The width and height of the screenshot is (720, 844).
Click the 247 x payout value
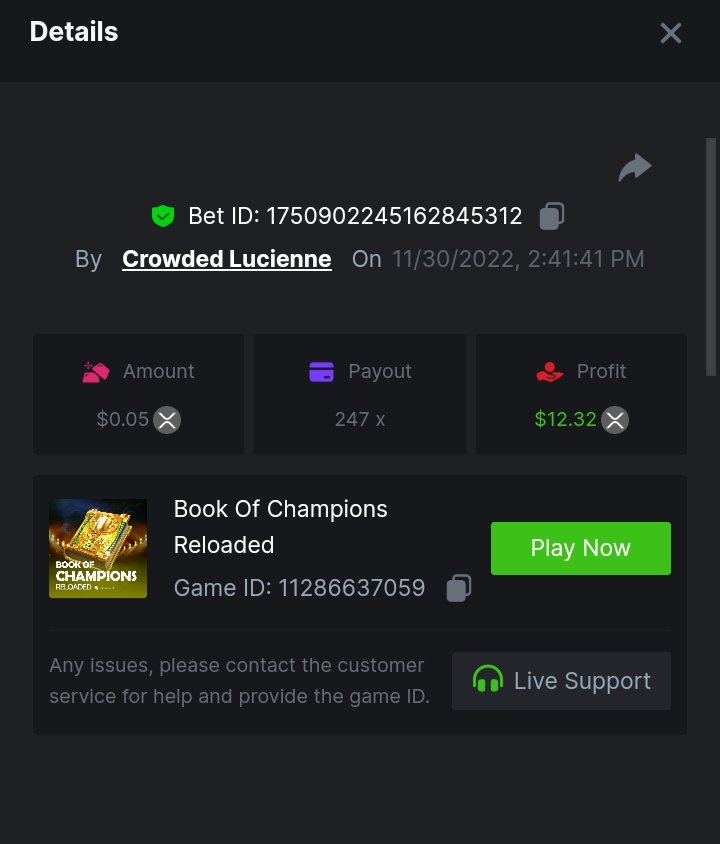(x=360, y=420)
